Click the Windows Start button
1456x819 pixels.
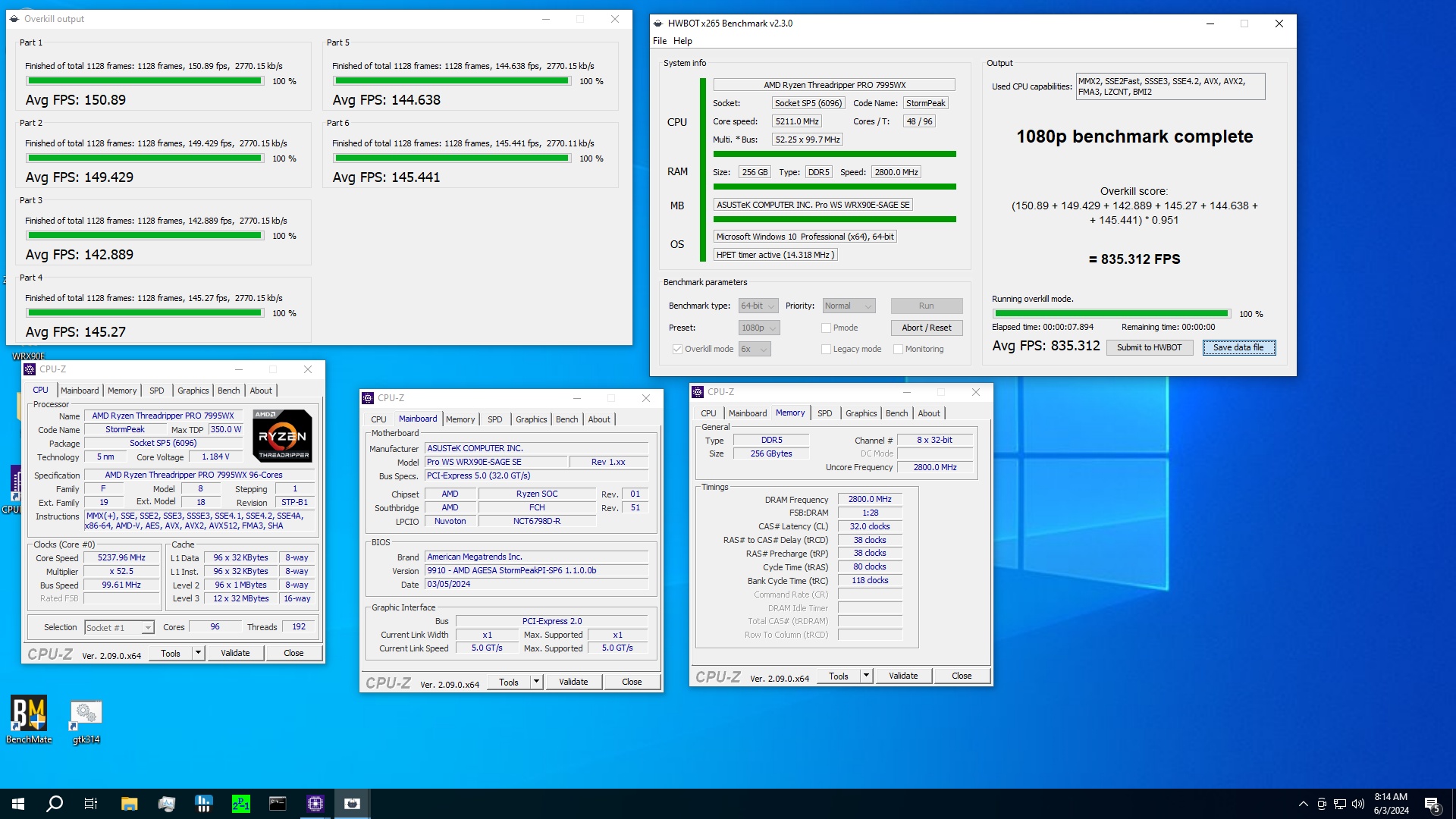(18, 804)
